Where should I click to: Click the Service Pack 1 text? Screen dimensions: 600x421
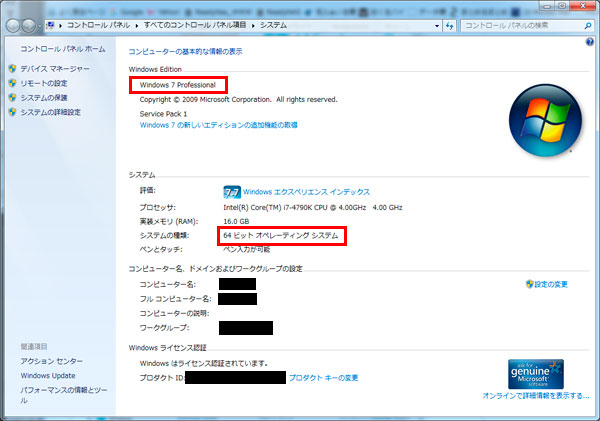tap(163, 114)
